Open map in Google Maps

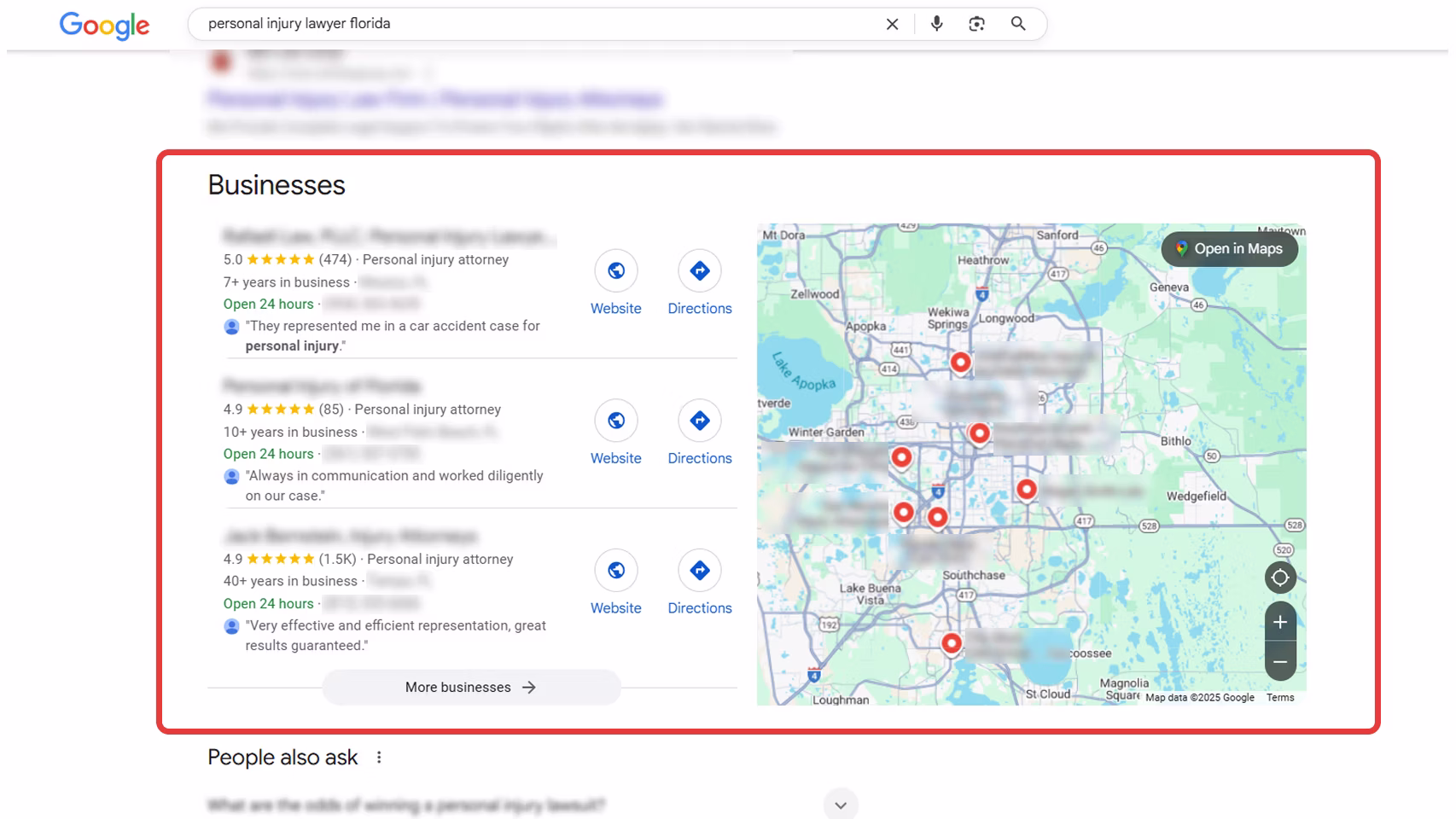click(x=1229, y=249)
